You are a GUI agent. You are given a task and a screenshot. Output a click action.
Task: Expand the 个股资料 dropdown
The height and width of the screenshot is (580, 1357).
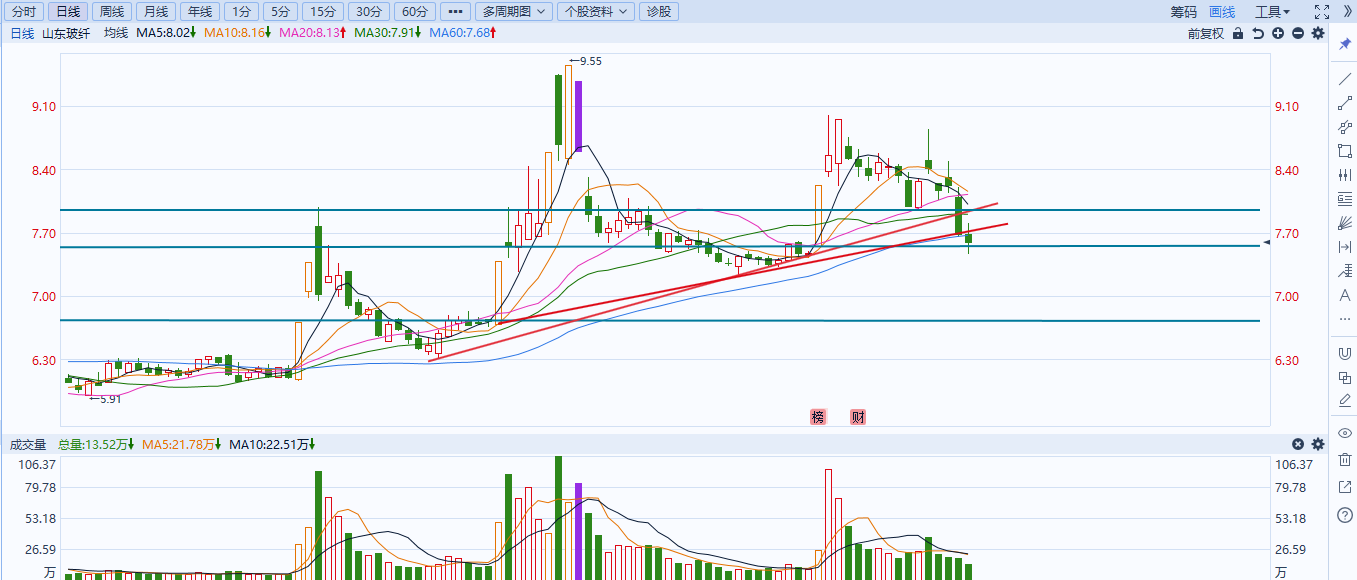pos(595,12)
